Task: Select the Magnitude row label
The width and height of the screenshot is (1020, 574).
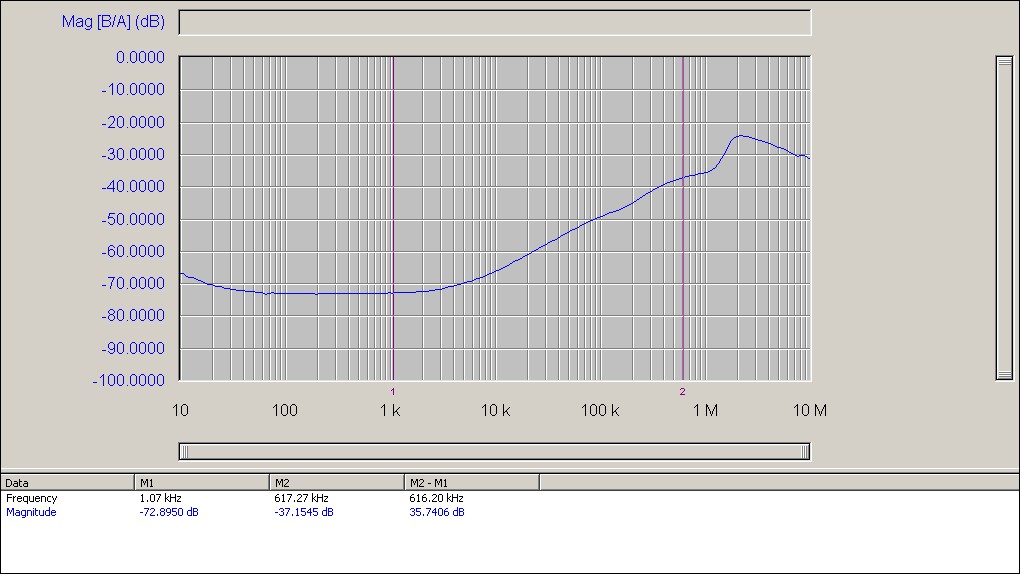Action: click(31, 512)
